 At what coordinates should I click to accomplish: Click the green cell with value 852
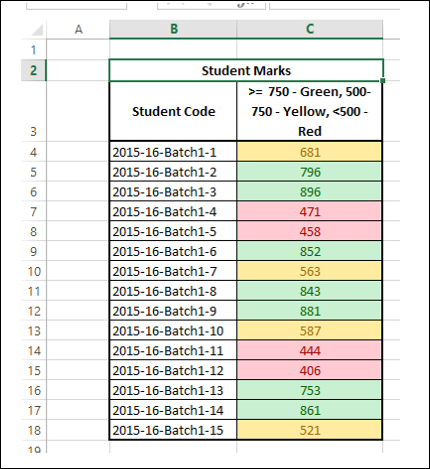pos(309,251)
